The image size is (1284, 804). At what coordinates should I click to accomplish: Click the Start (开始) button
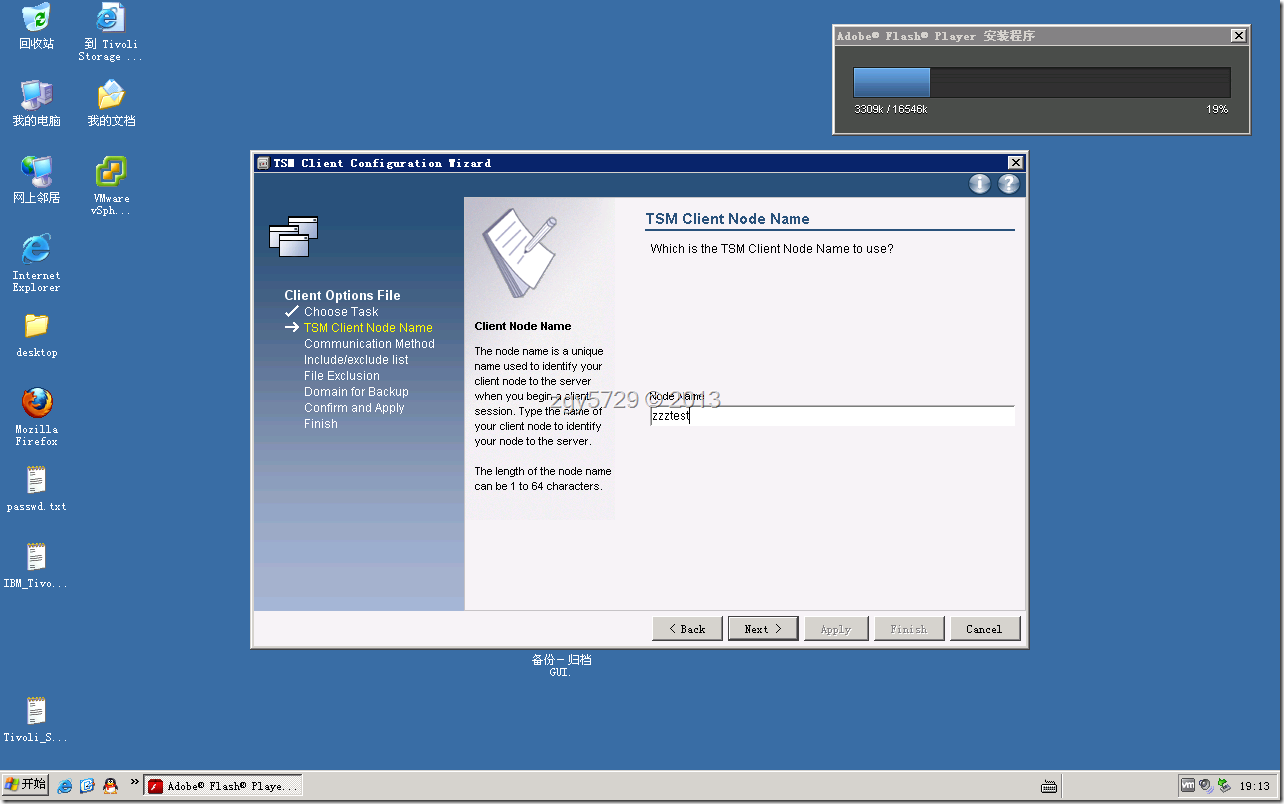(25, 785)
